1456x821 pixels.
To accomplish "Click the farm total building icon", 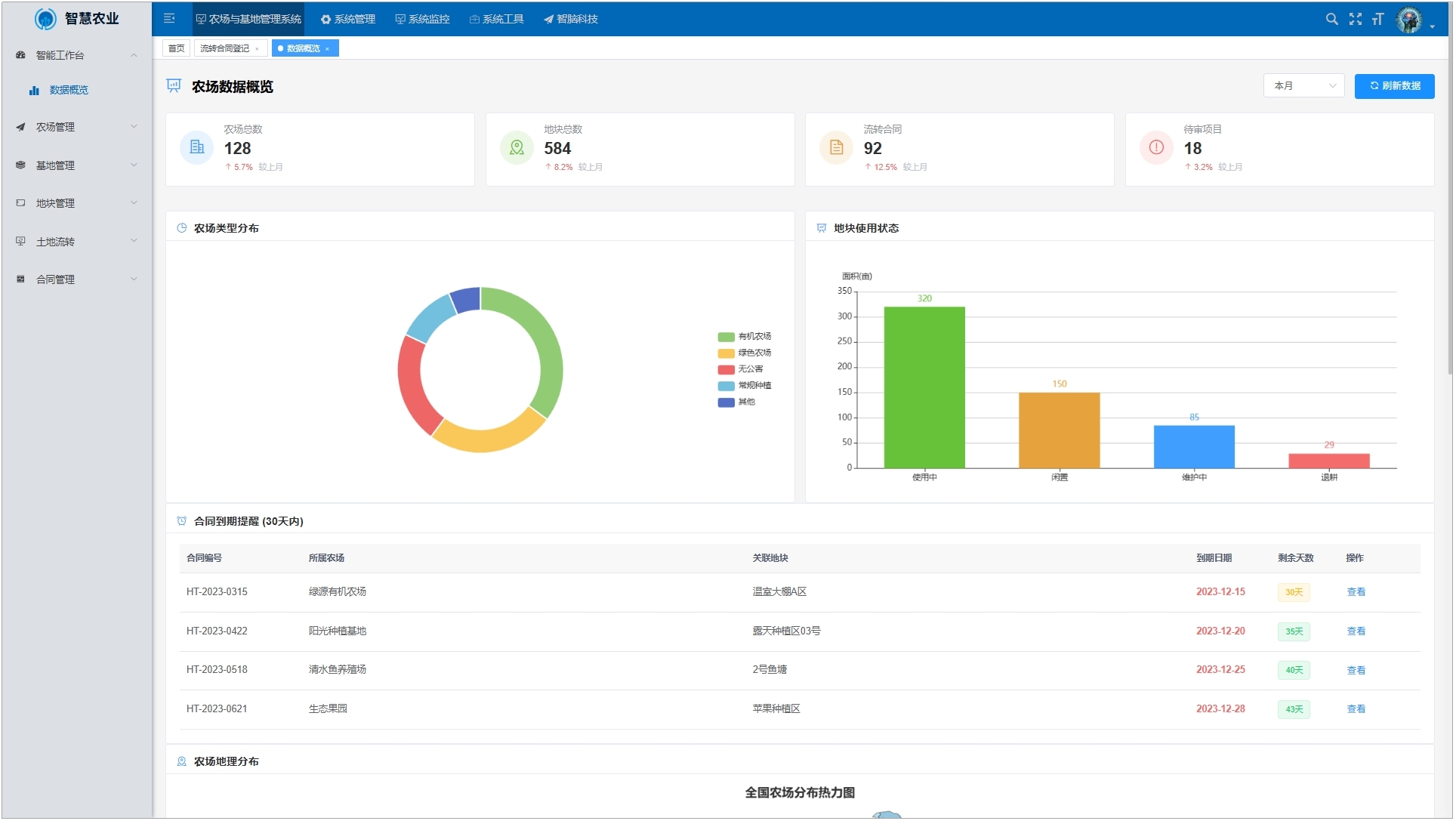I will pos(196,147).
